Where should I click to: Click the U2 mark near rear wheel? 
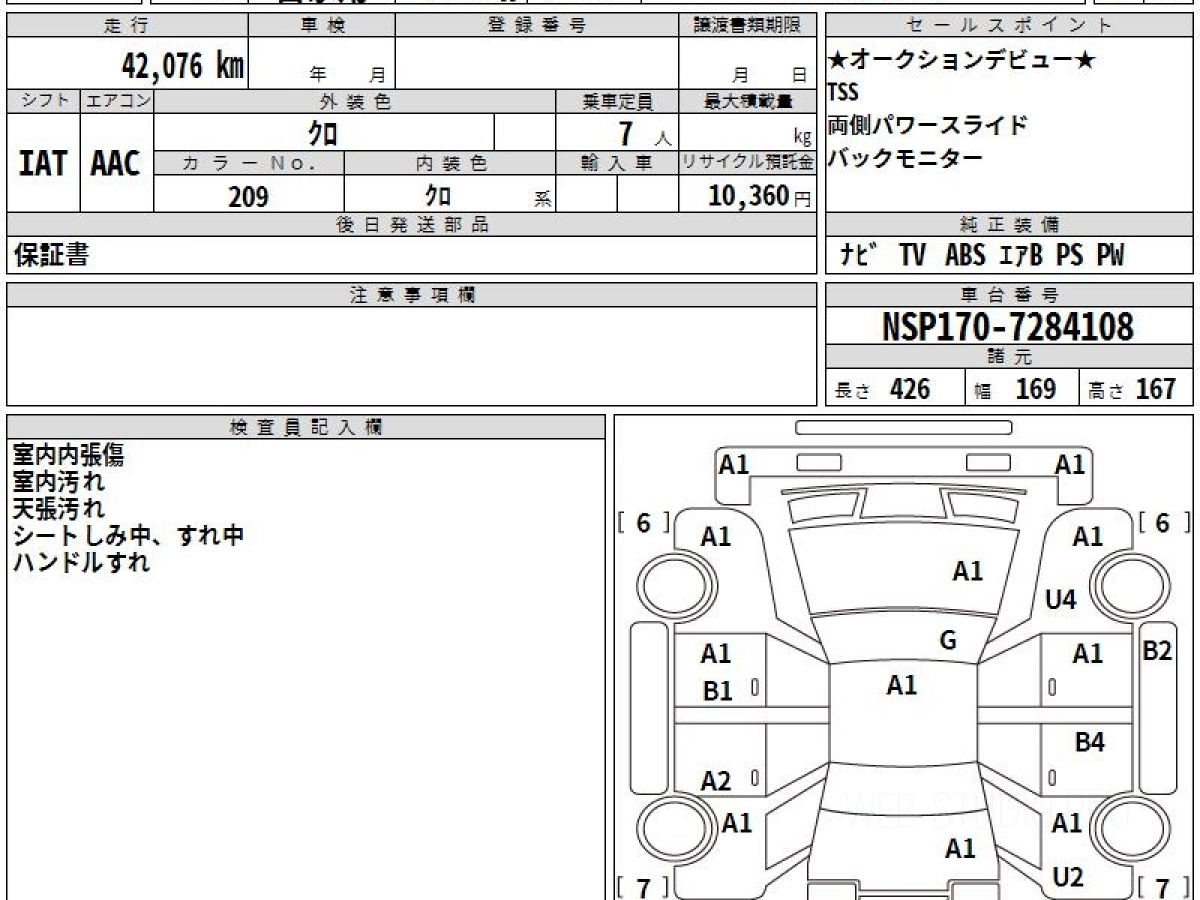(x=1068, y=877)
